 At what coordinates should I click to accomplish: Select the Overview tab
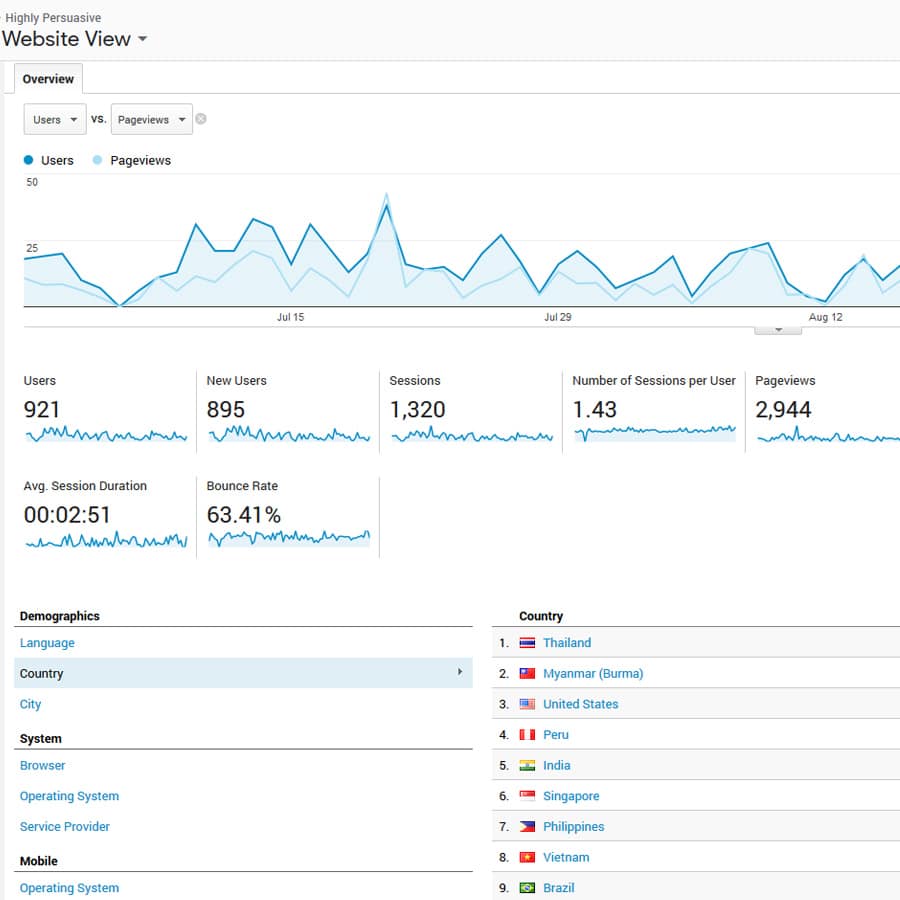point(48,79)
